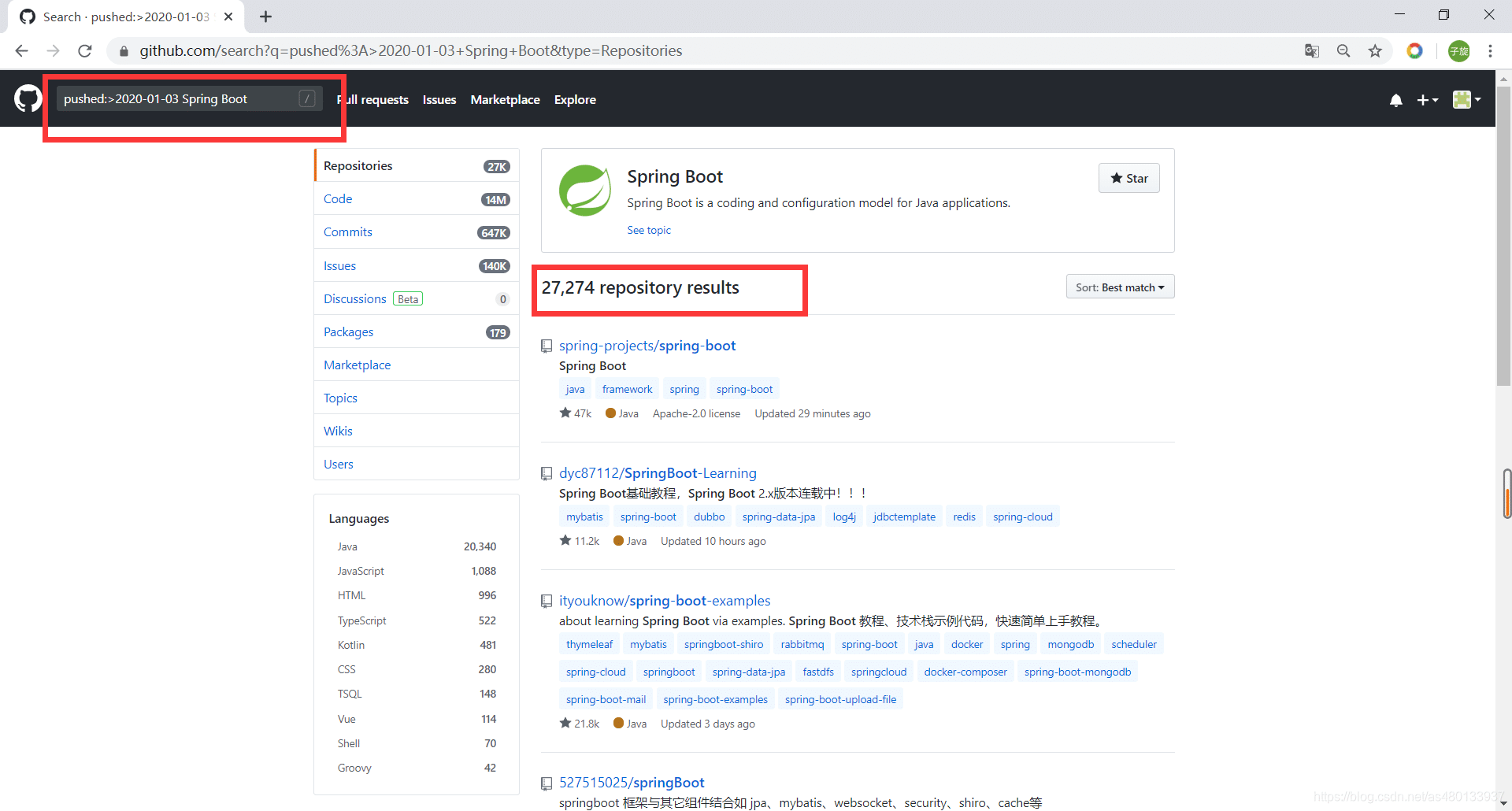Expand the Sort: Best match dropdown
Image resolution: width=1512 pixels, height=811 pixels.
[x=1120, y=287]
